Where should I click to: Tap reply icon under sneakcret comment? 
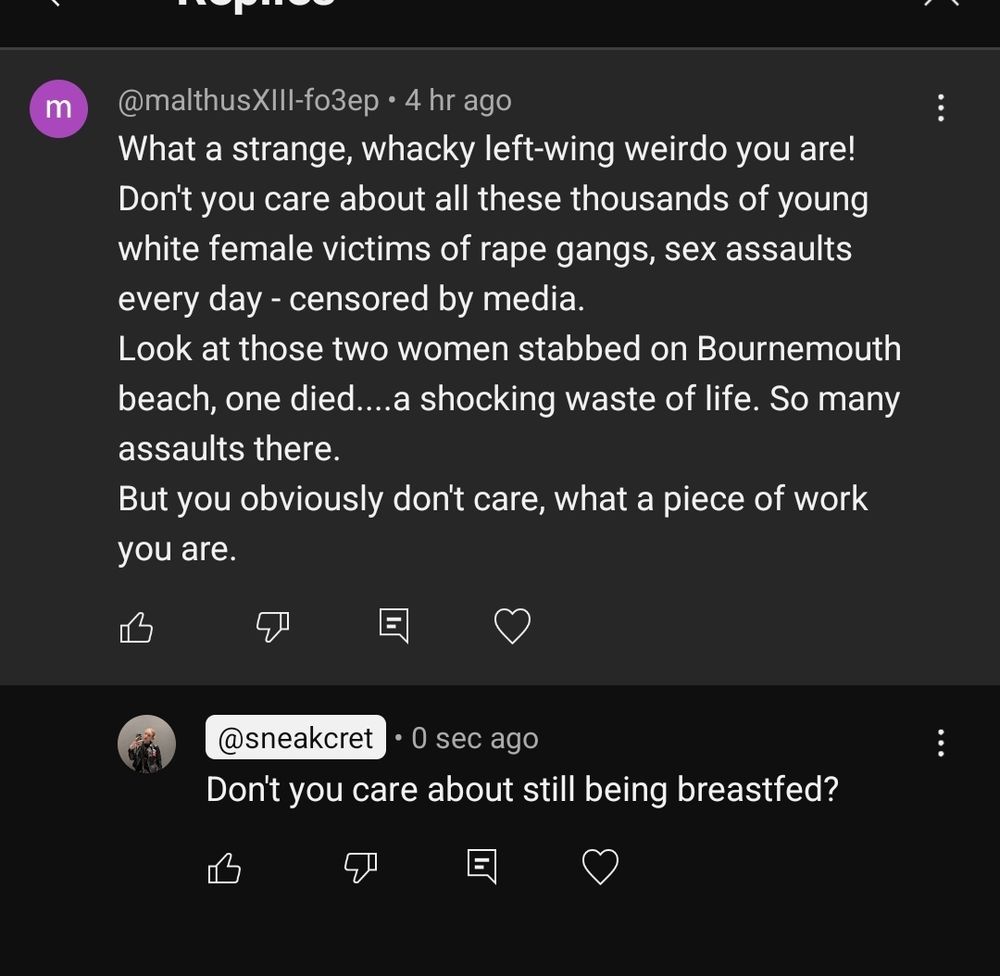click(x=482, y=867)
